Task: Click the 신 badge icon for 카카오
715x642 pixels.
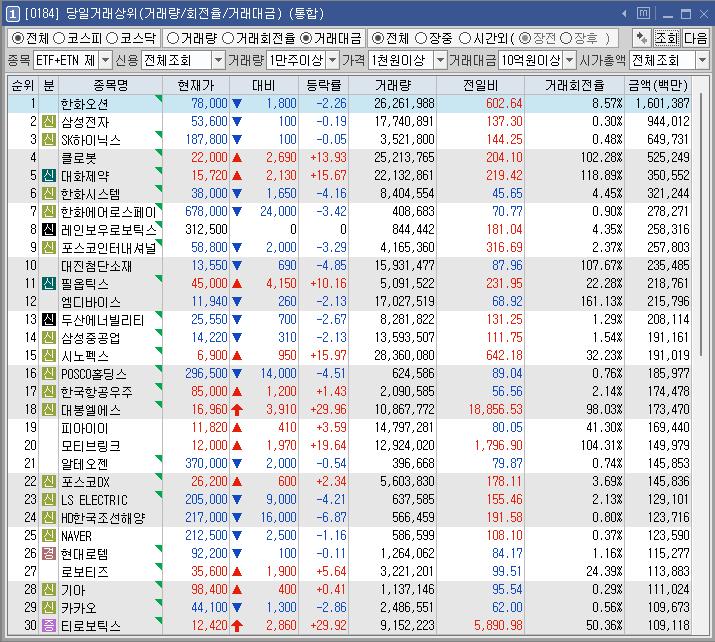Action: tap(49, 608)
